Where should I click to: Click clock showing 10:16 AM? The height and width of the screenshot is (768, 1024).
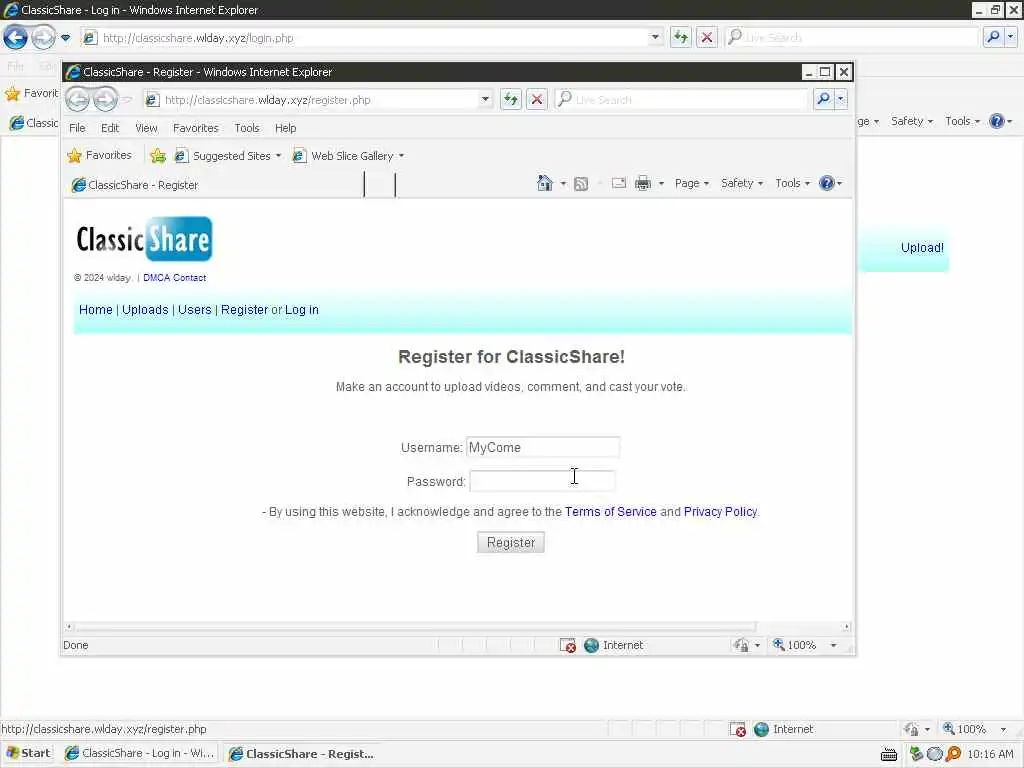990,754
